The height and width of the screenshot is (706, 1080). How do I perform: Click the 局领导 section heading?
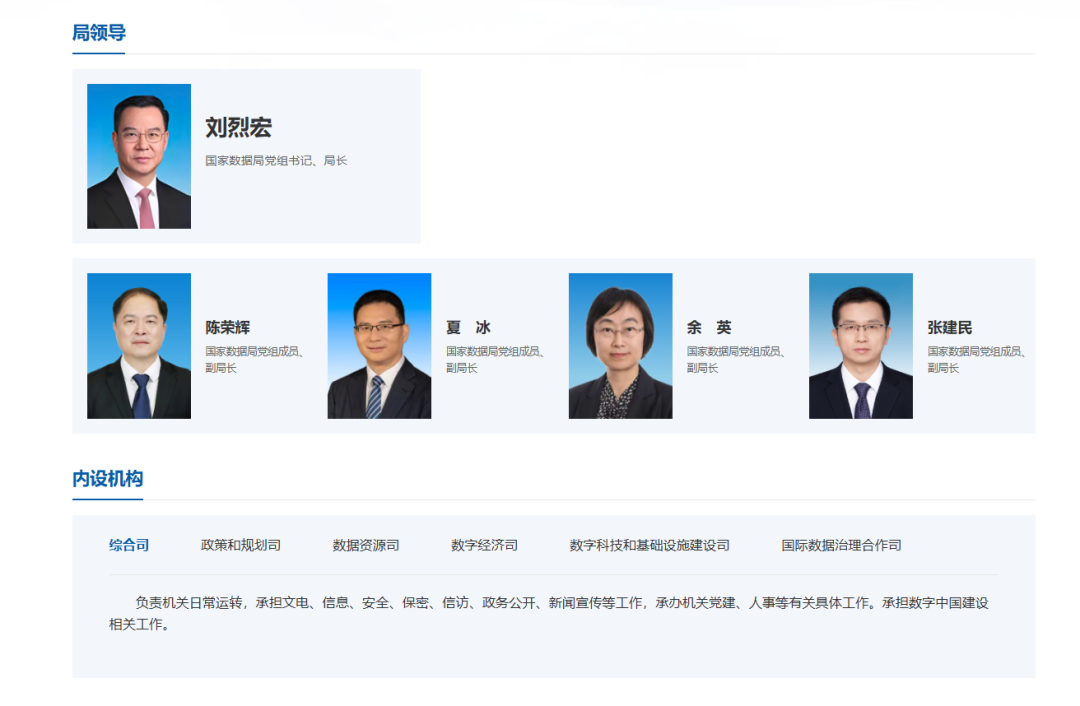(x=99, y=32)
